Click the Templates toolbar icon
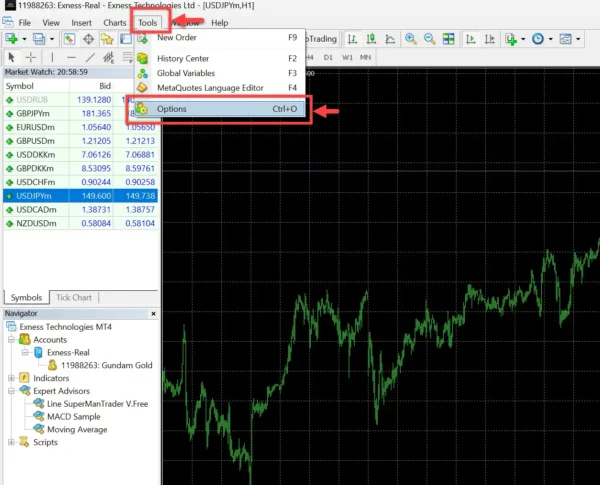This screenshot has height=485, width=600. (x=565, y=39)
